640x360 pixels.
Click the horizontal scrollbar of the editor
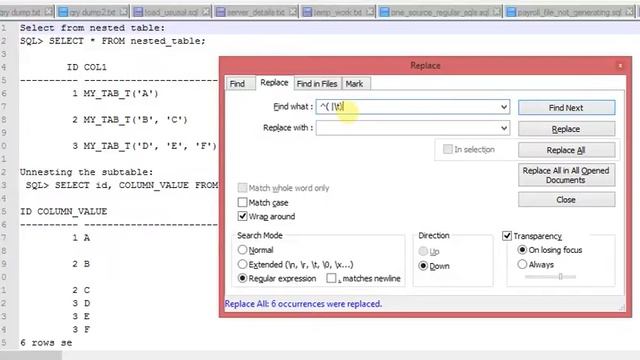tap(31, 356)
